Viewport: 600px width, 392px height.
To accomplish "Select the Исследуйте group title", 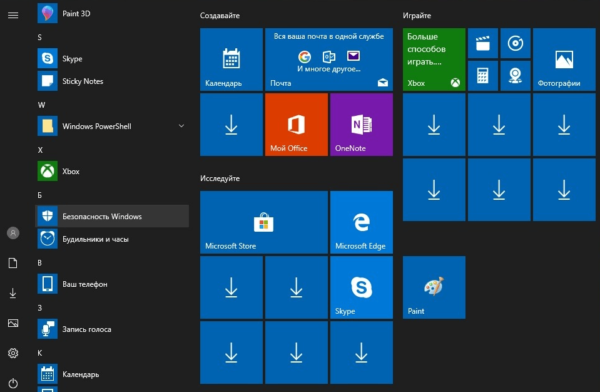I will [220, 178].
